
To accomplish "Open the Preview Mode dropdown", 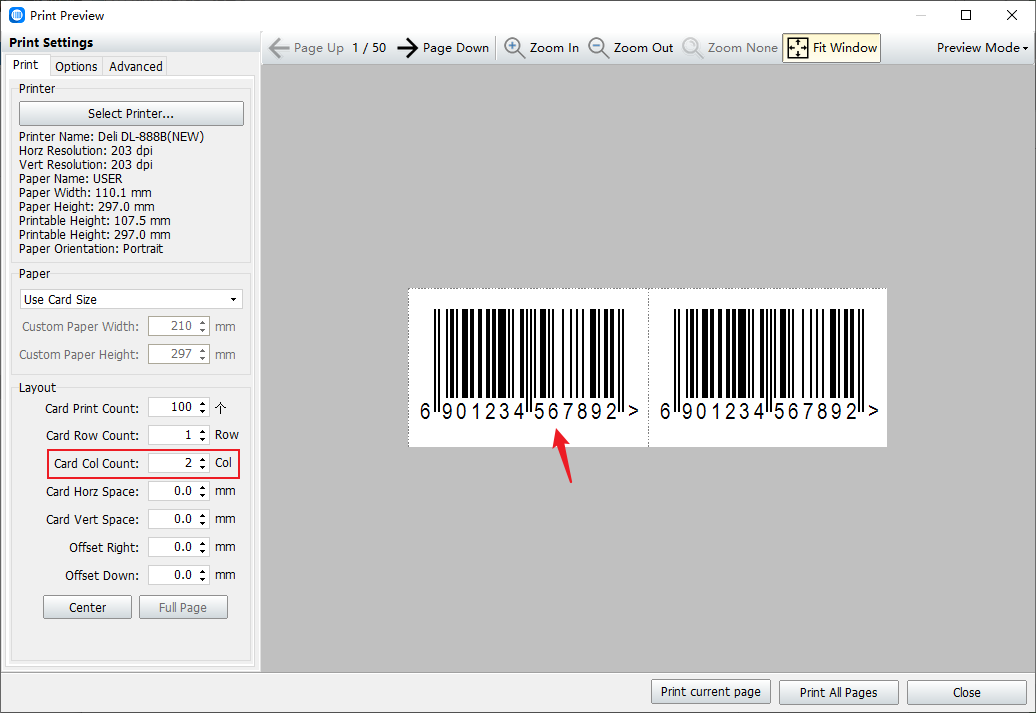I will [982, 48].
